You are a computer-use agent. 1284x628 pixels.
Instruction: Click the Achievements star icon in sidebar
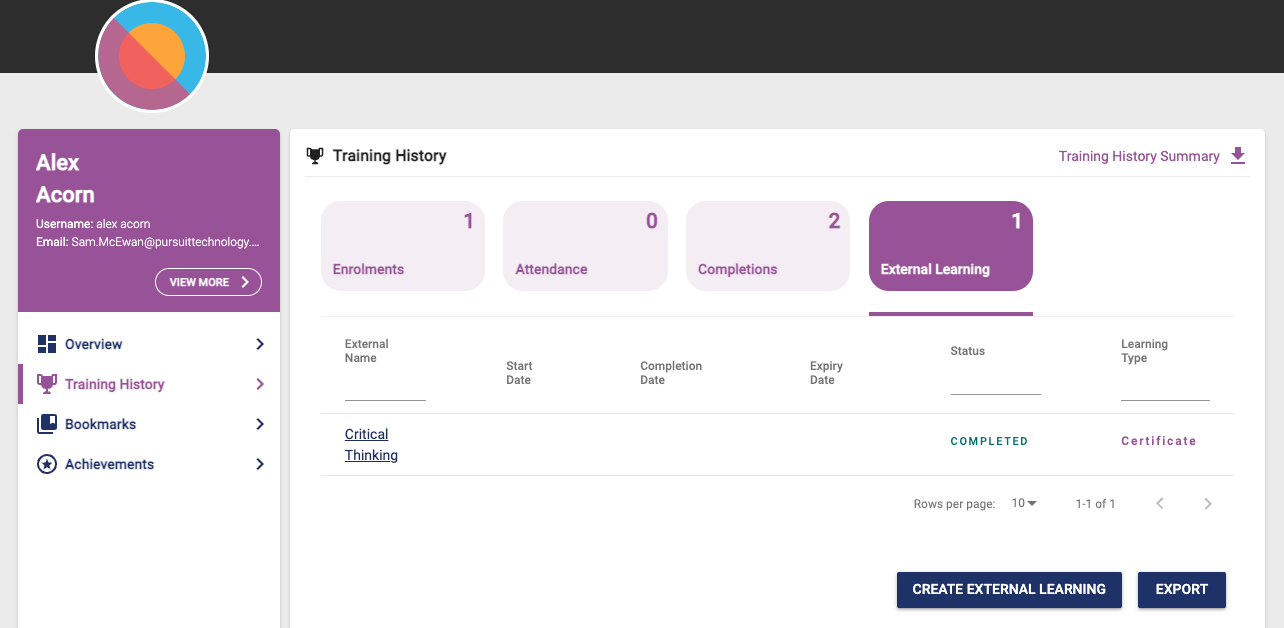click(x=47, y=464)
